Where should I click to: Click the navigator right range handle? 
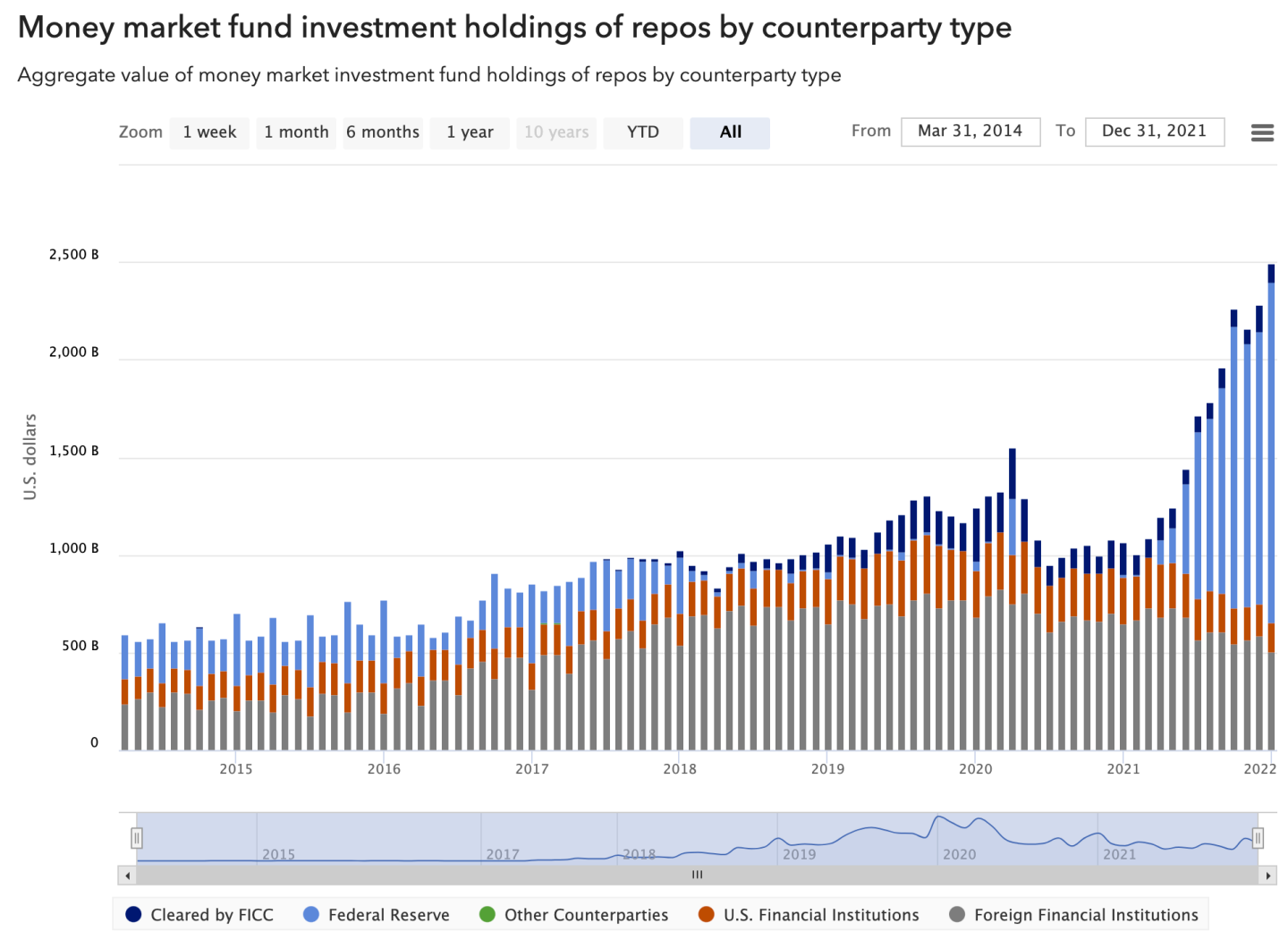pos(1258,838)
